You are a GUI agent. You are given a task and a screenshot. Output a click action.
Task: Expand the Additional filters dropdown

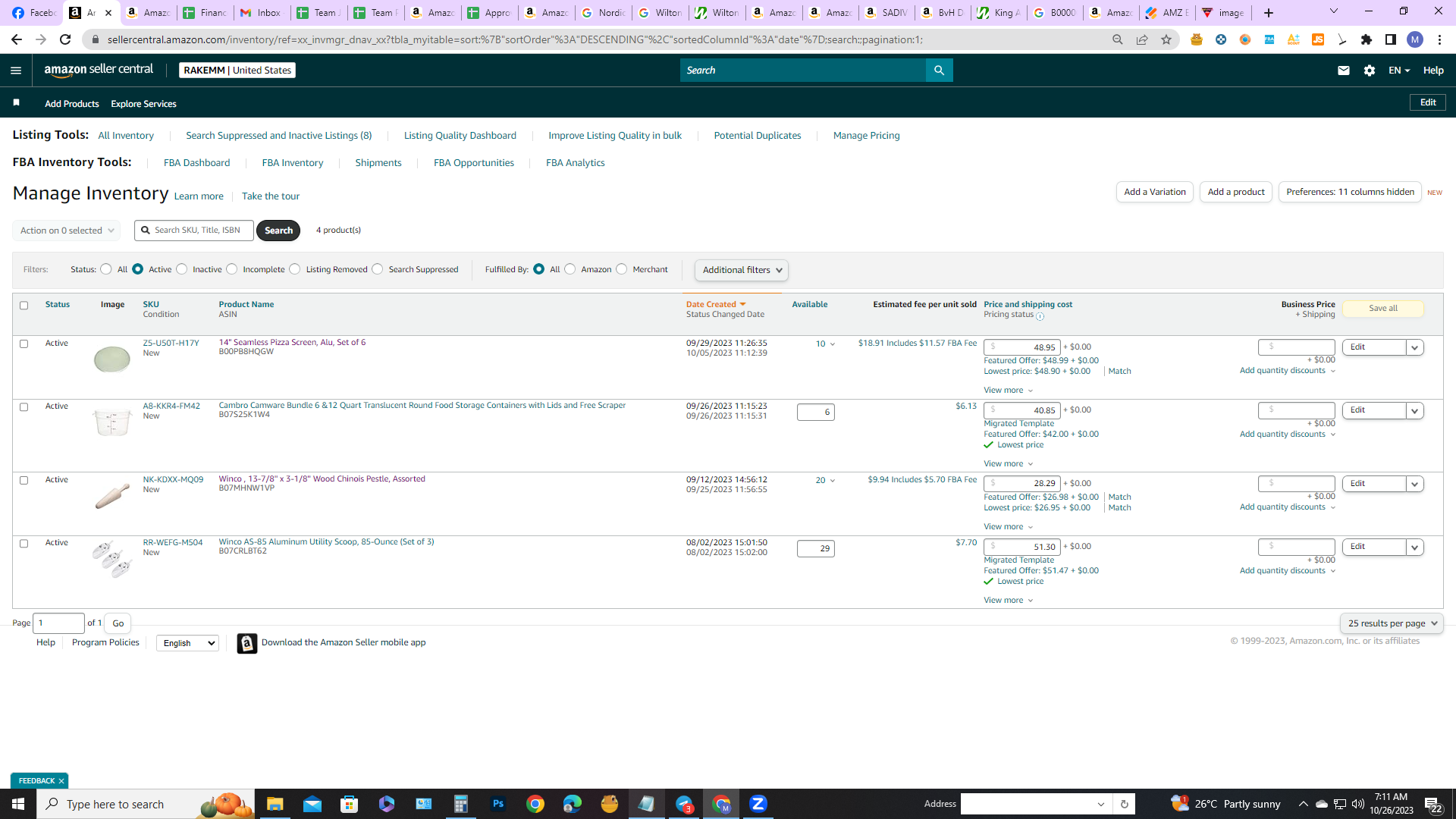(742, 270)
